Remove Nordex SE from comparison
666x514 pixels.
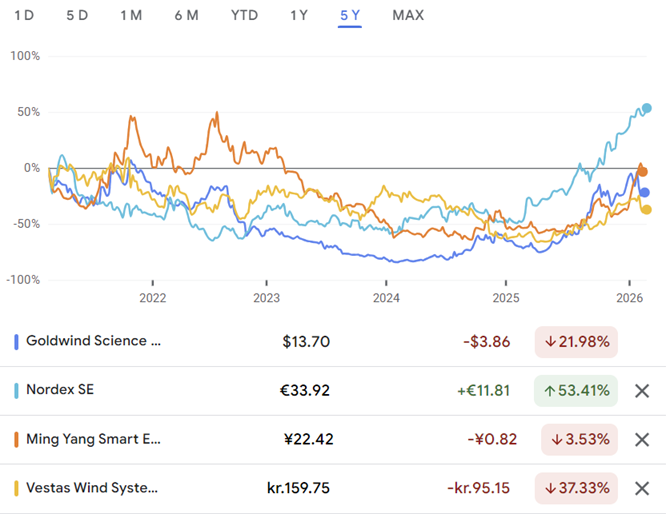pyautogui.click(x=642, y=391)
